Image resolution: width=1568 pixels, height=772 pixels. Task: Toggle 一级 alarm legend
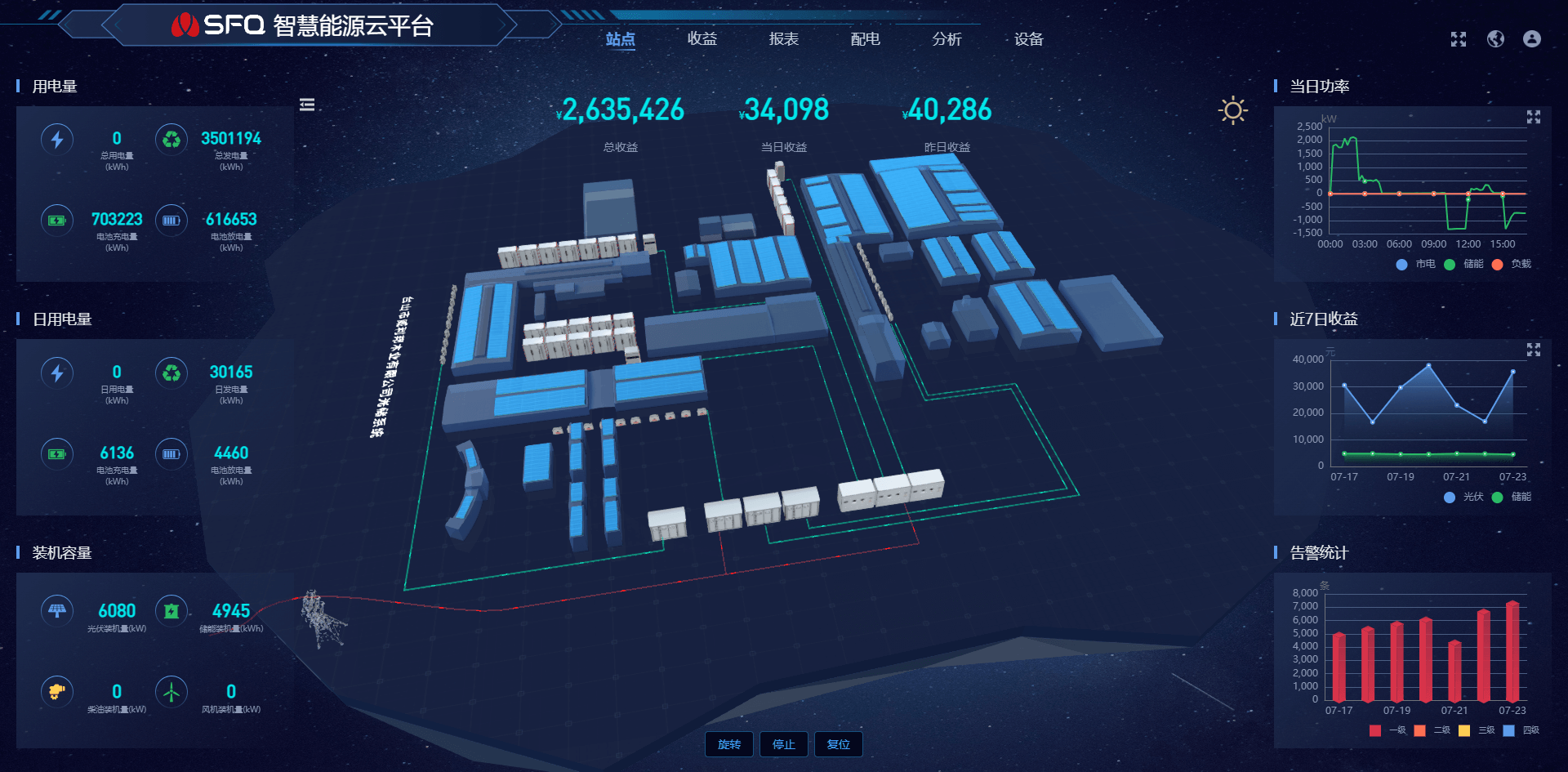tap(1388, 730)
